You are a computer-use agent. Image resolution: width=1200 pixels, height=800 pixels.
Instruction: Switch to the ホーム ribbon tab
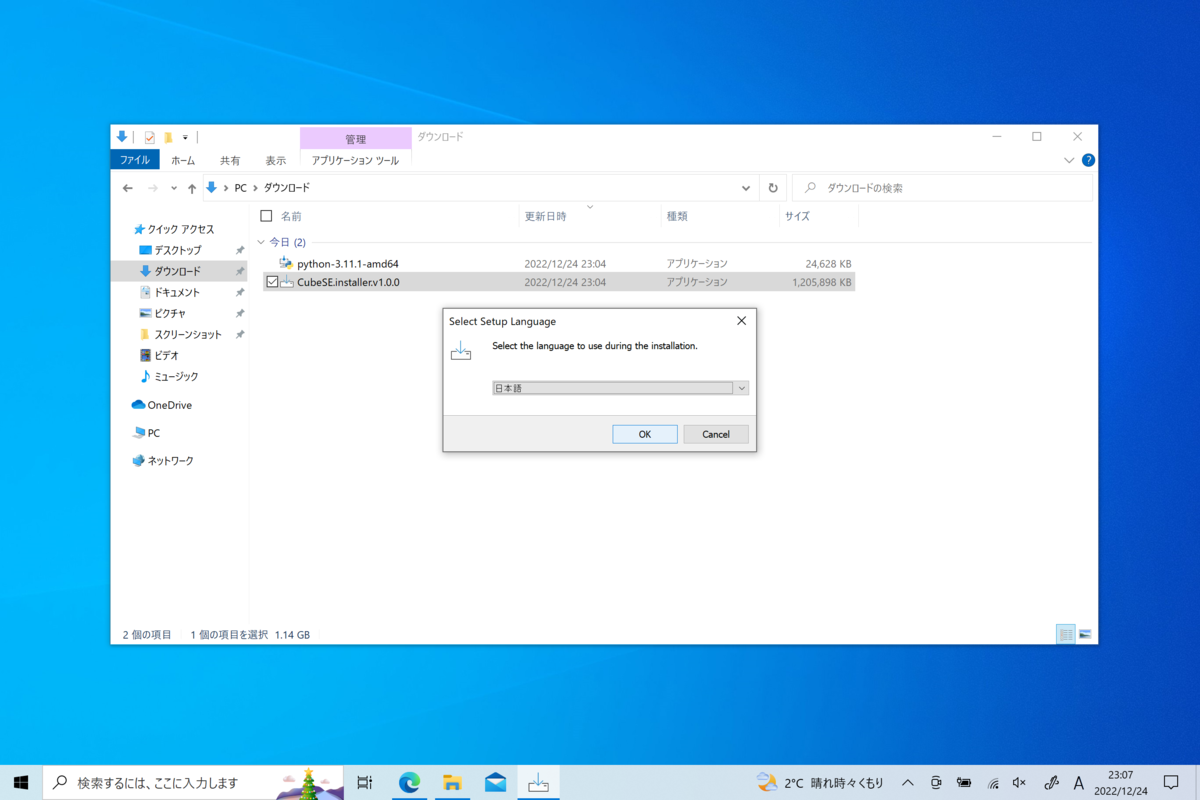183,160
